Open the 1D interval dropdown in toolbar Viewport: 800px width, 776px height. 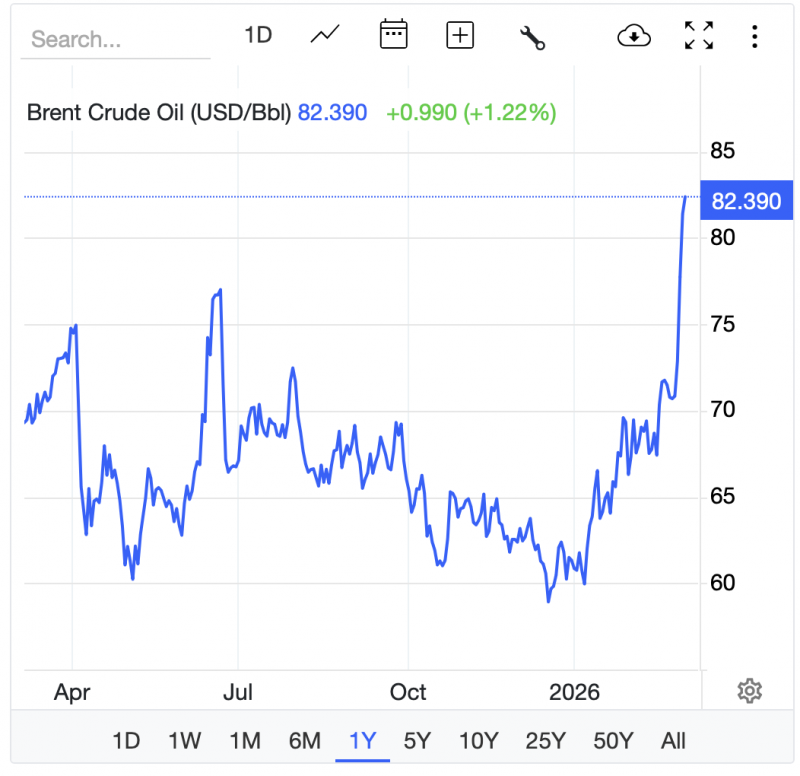point(258,35)
